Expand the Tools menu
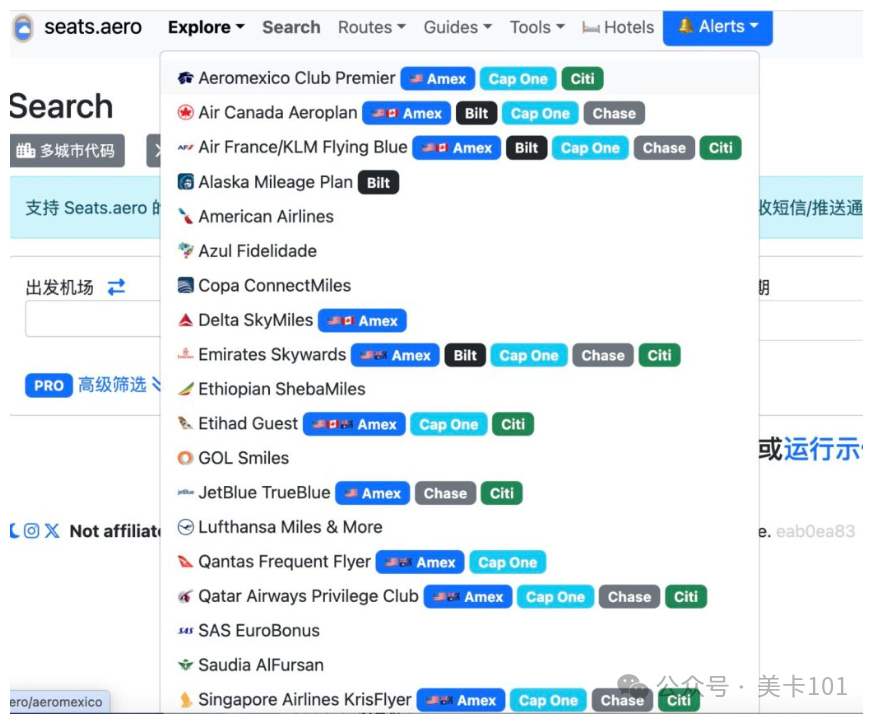This screenshot has height=721, width=875. click(537, 27)
